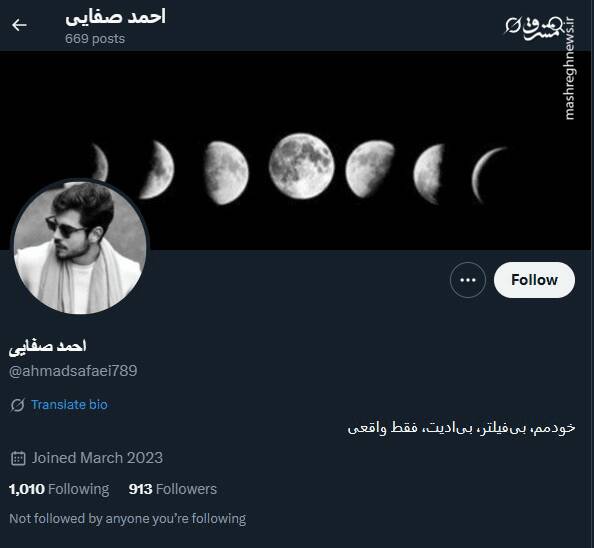594x548 pixels.
Task: Click the translate icon beside Translate bio
Action: 17,405
